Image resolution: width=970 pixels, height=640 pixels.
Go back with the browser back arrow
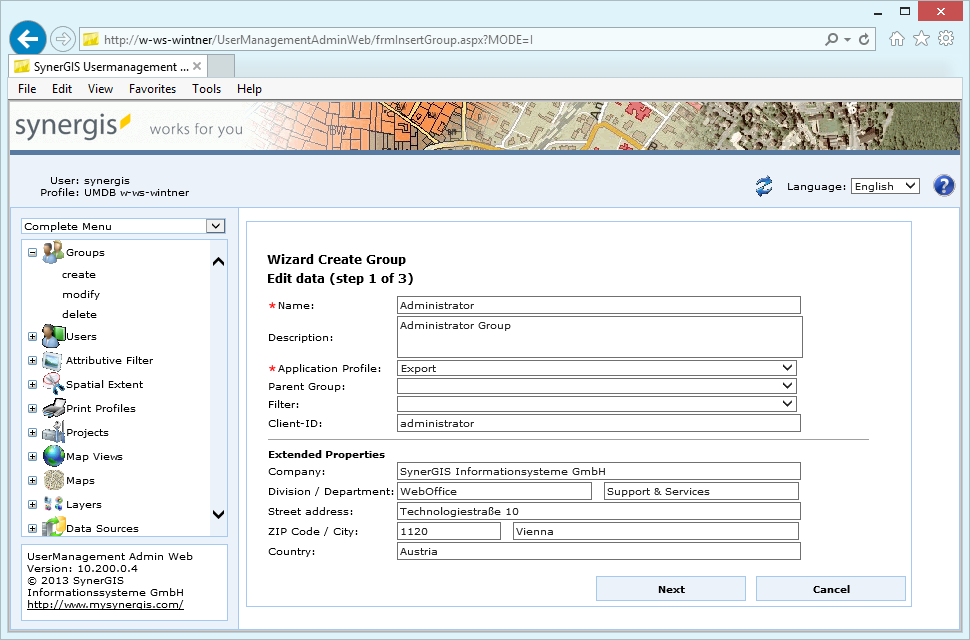coord(28,39)
